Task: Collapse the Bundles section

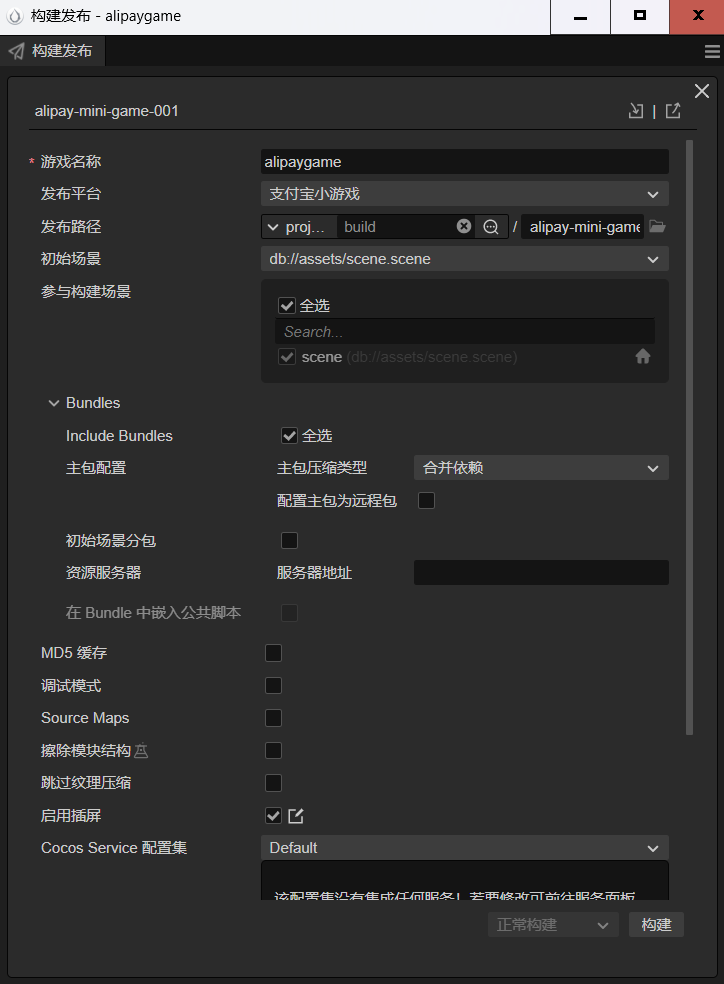Action: (54, 403)
